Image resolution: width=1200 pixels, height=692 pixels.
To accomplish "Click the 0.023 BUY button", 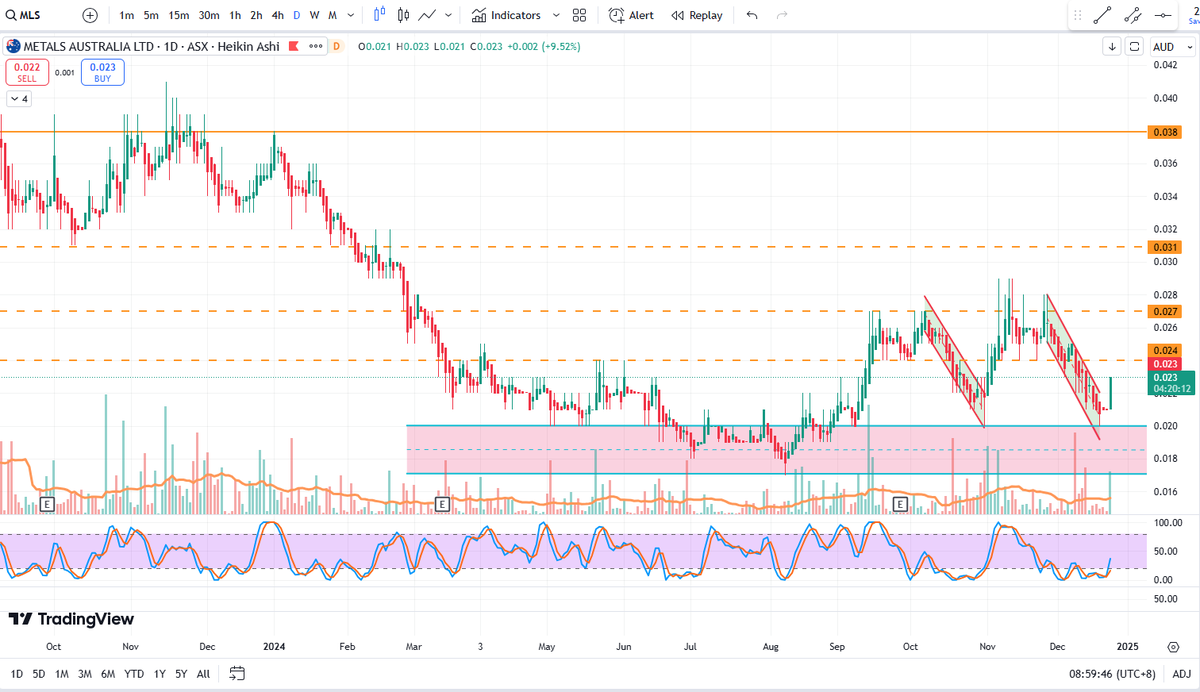I will point(103,72).
